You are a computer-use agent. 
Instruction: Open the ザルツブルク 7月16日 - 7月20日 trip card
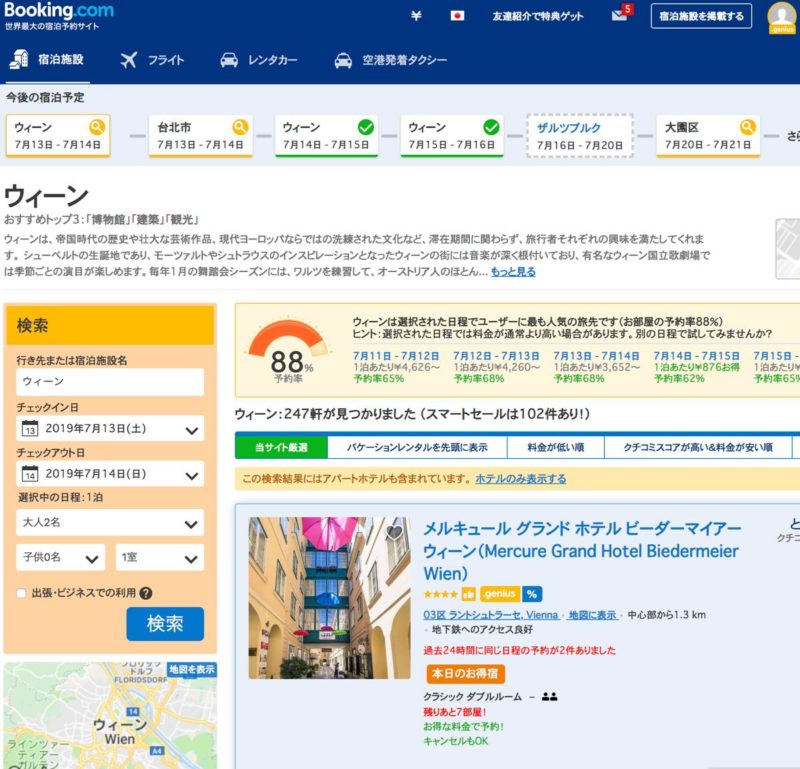pyautogui.click(x=580, y=136)
